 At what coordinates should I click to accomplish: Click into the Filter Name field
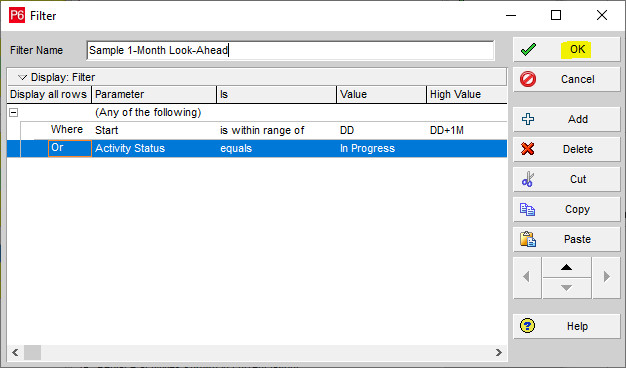(290, 50)
